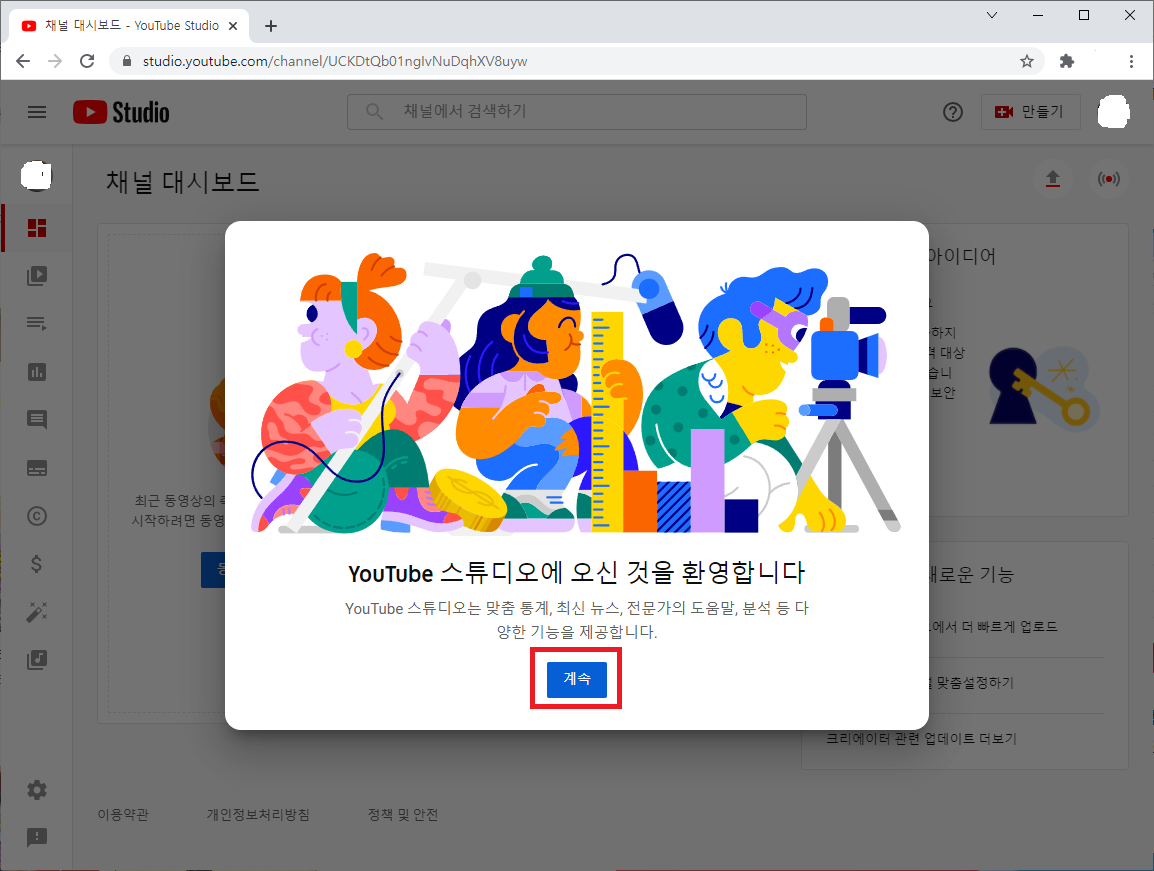
Task: Reload the page
Action: (87, 61)
